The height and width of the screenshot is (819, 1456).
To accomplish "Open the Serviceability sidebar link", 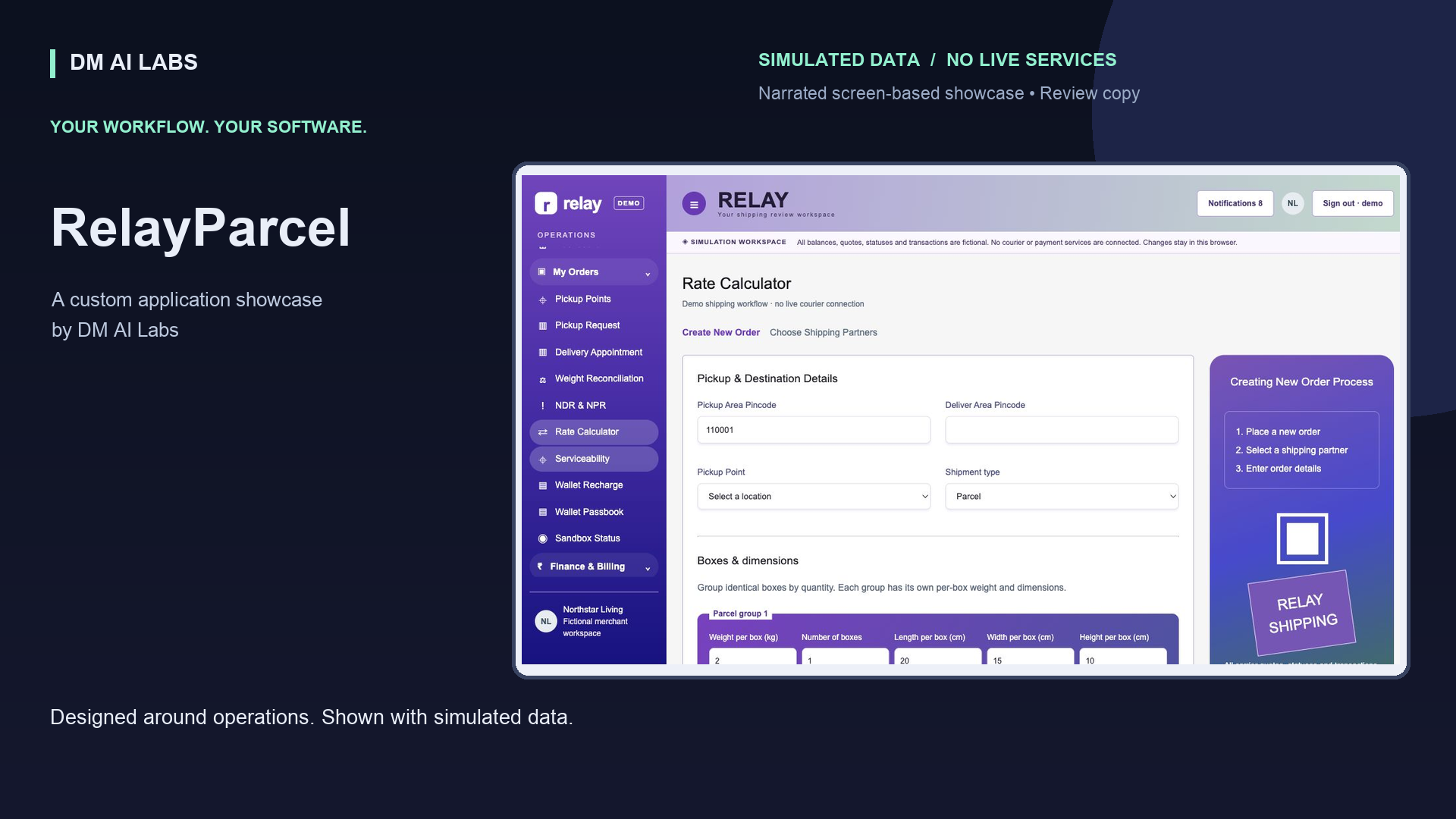I will click(594, 459).
